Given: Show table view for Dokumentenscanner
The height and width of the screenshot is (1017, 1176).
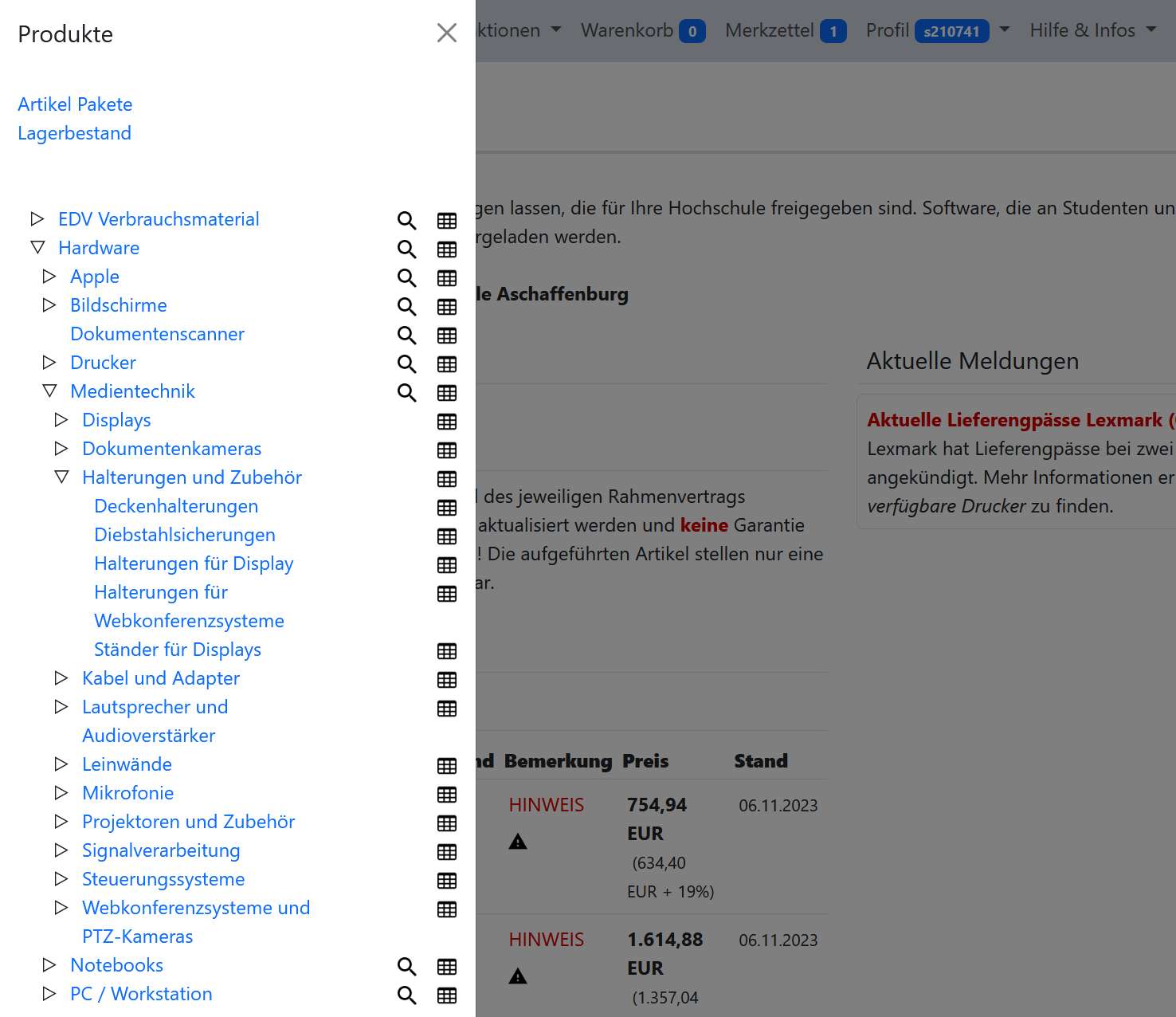Looking at the screenshot, I should tap(447, 336).
